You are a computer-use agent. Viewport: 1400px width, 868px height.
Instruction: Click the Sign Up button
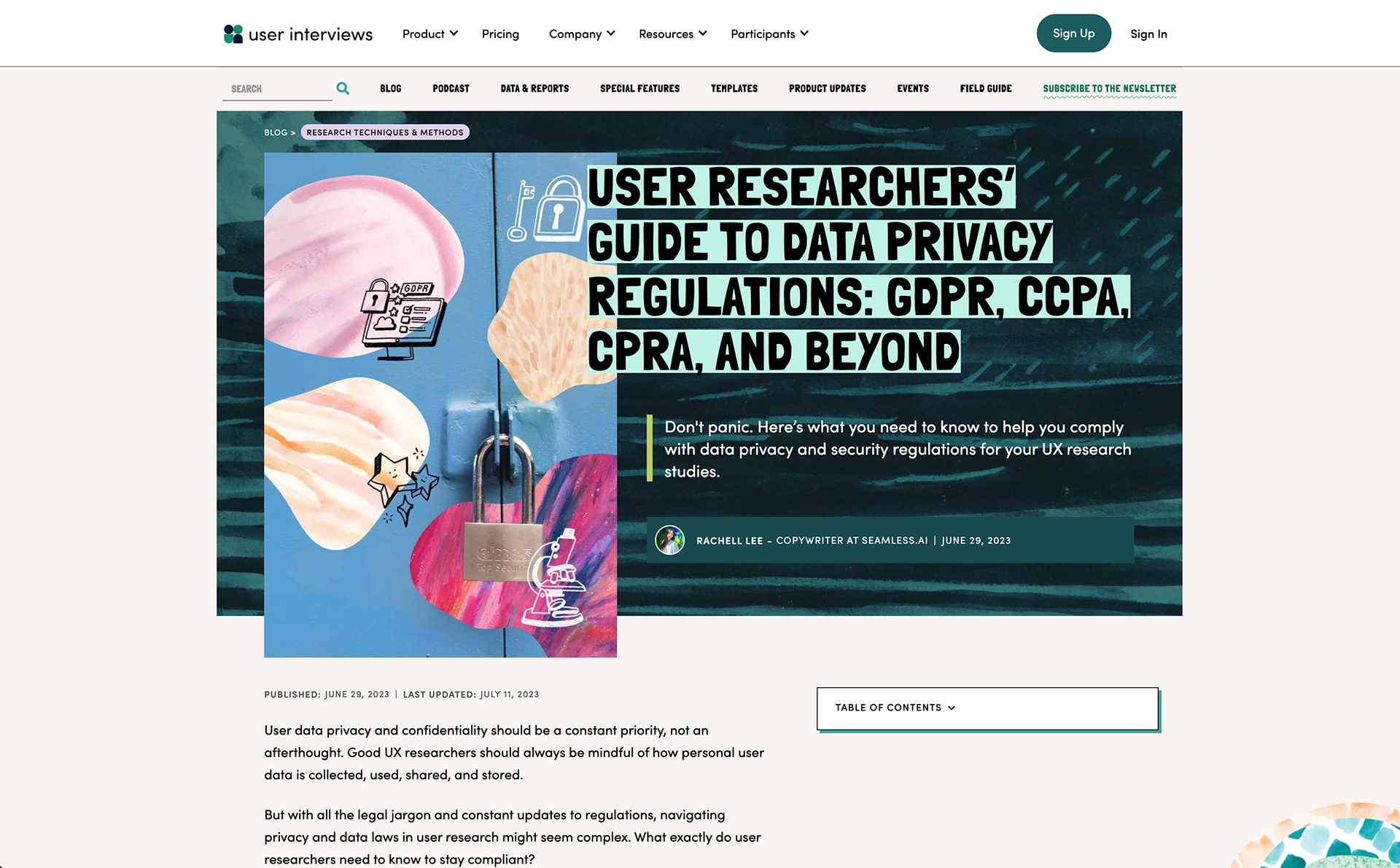(1073, 34)
